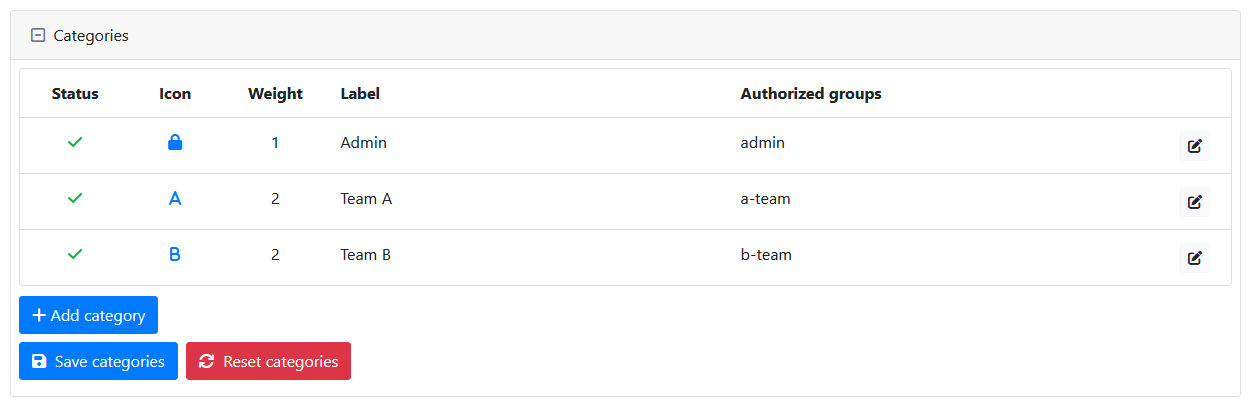Save the categories
The height and width of the screenshot is (407, 1251).
tap(98, 361)
